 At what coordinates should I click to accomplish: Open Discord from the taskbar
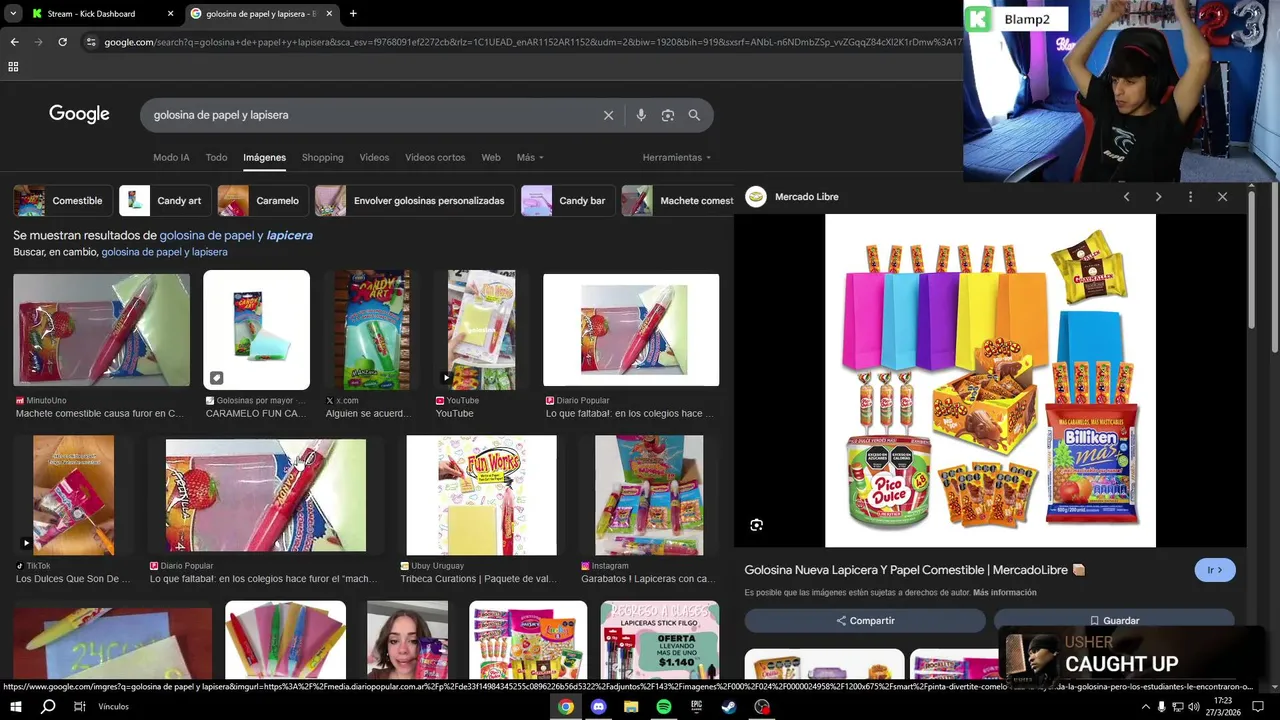pos(599,706)
